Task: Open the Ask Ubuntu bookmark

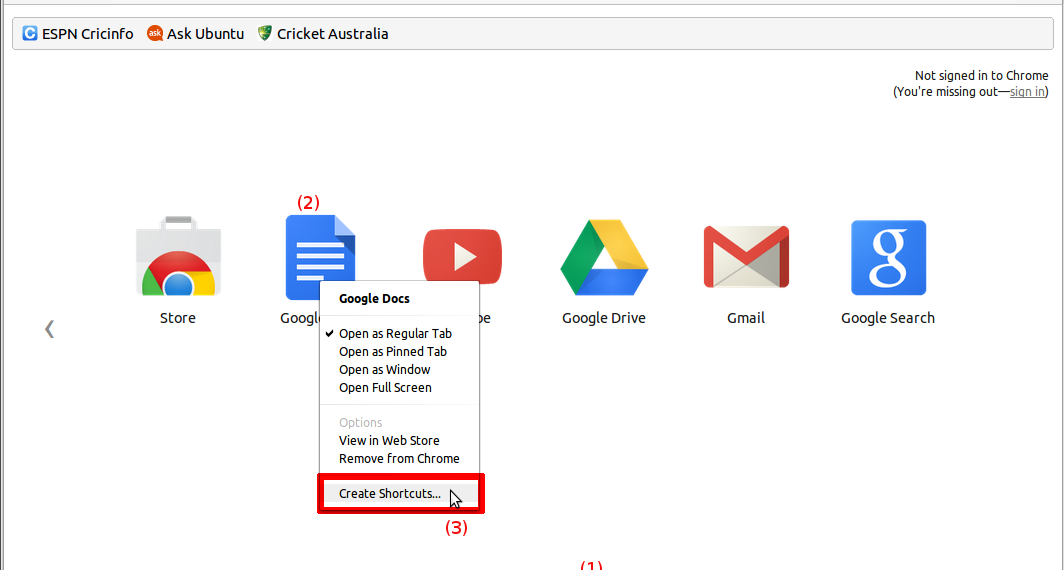Action: [195, 33]
